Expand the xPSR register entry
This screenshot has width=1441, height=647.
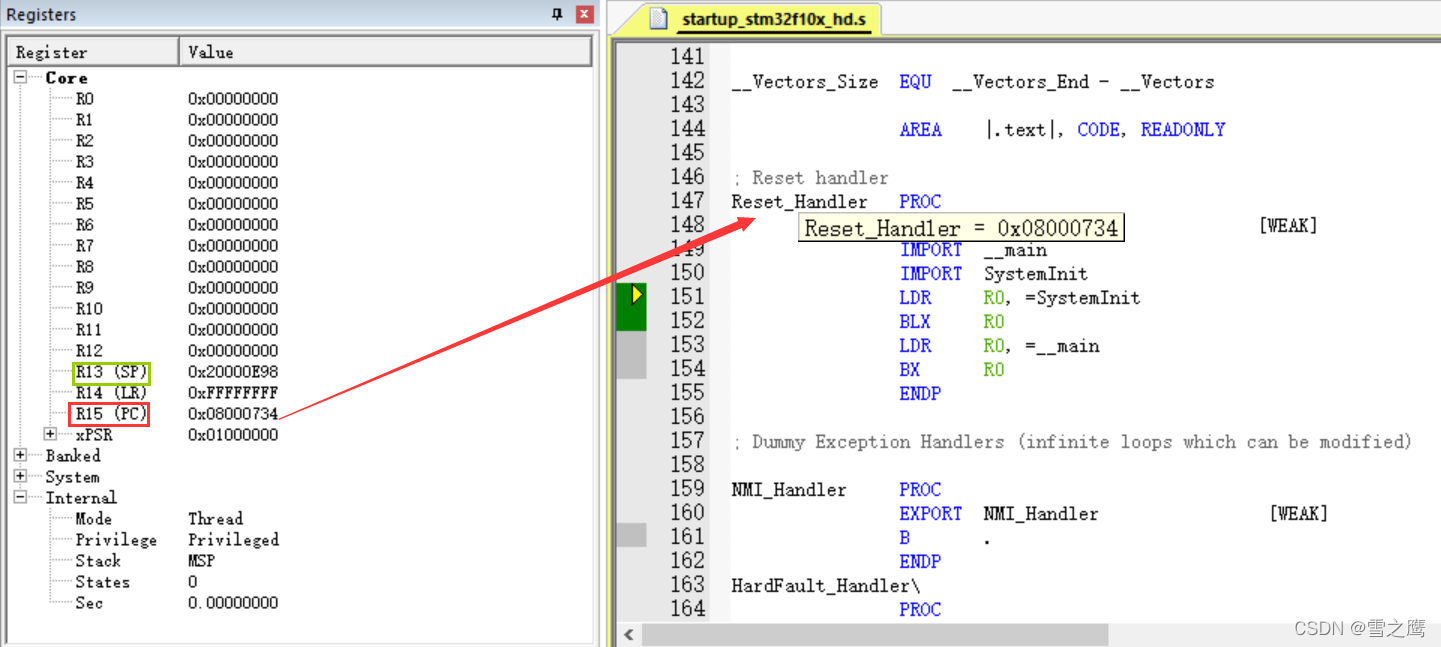pos(50,434)
